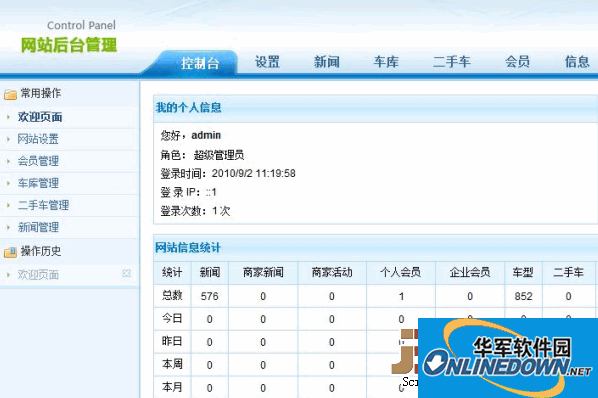Click the admin username text

tap(206, 135)
